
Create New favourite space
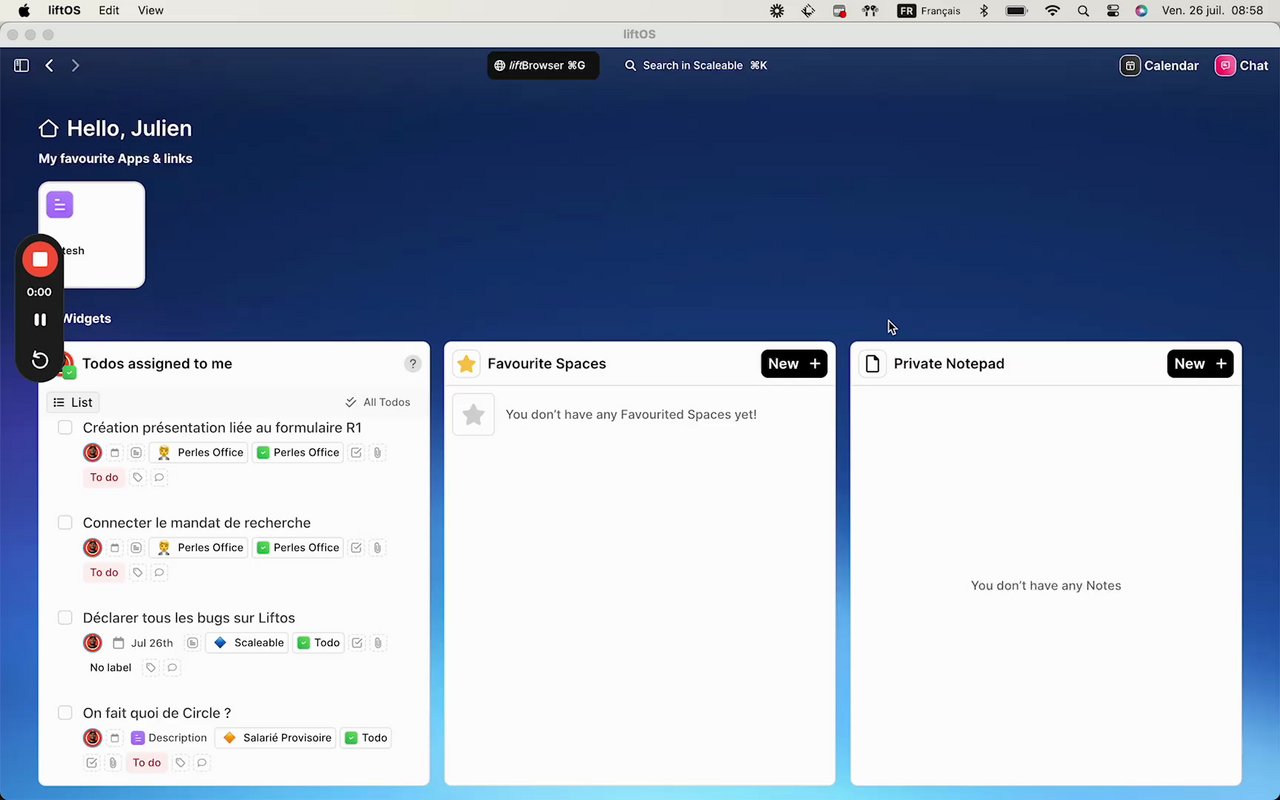[794, 364]
